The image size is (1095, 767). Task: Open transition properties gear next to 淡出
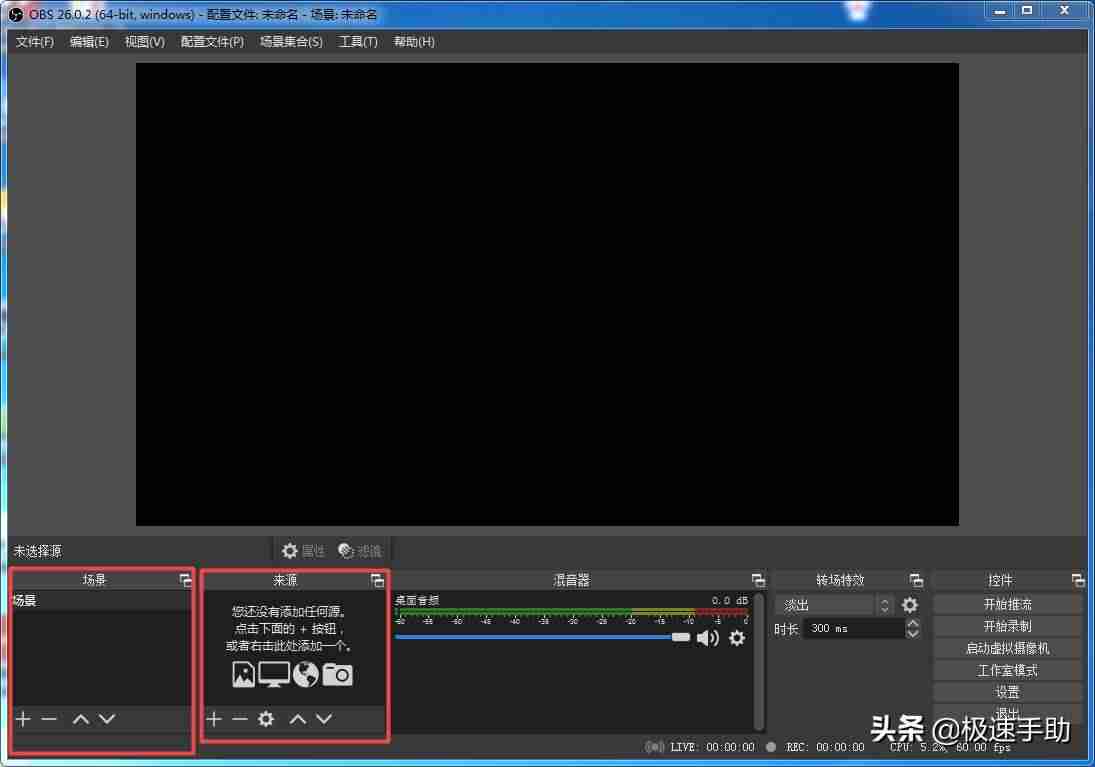tap(910, 605)
